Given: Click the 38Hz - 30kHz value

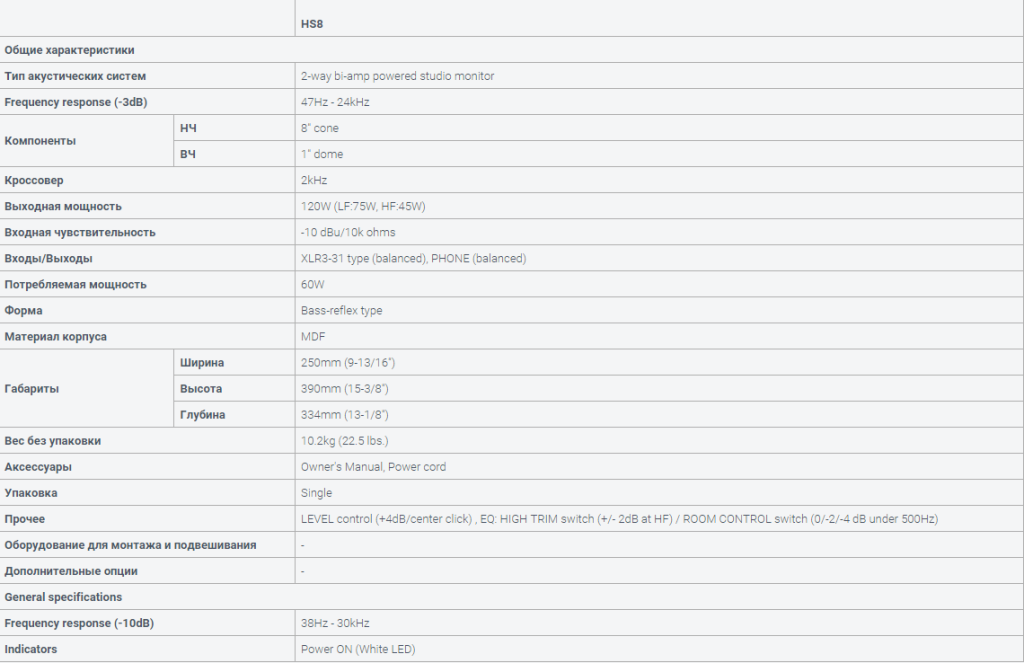Looking at the screenshot, I should click(335, 623).
